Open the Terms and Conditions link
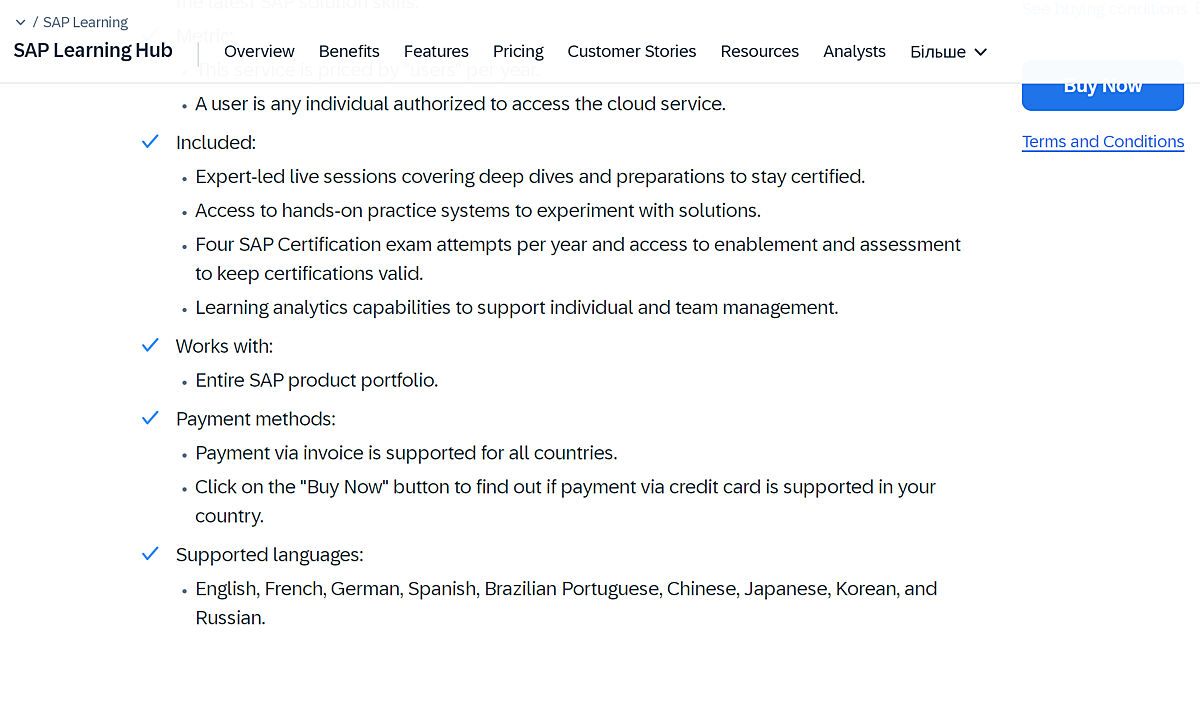Image resolution: width=1200 pixels, height=714 pixels. coord(1103,142)
